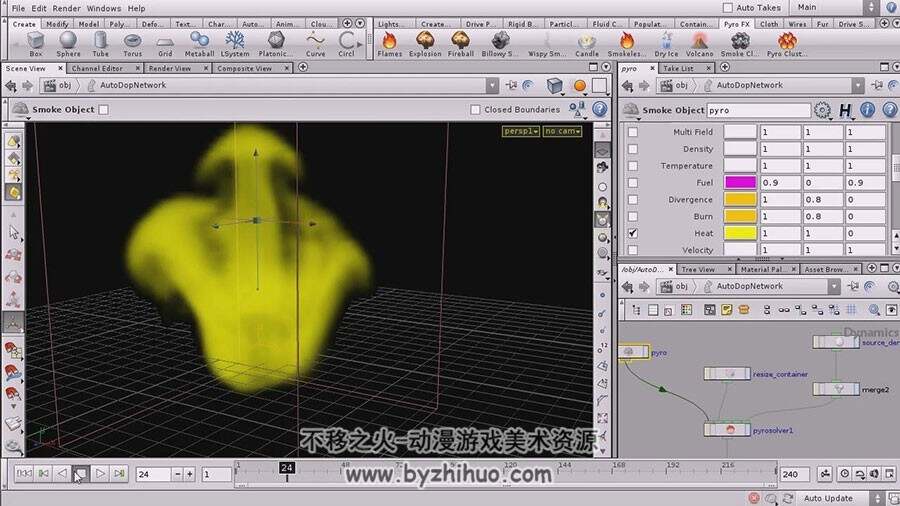Viewport: 900px width, 506px height.
Task: Click the pyrosolver1 node
Action: click(727, 429)
